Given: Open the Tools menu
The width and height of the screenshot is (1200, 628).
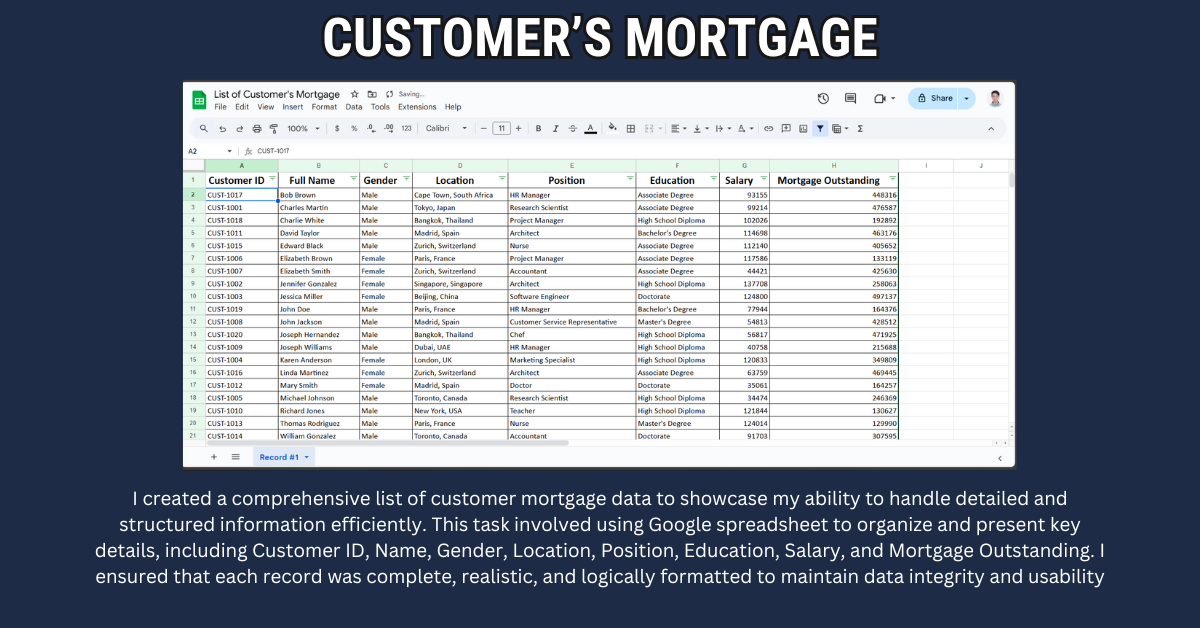Looking at the screenshot, I should coord(380,107).
